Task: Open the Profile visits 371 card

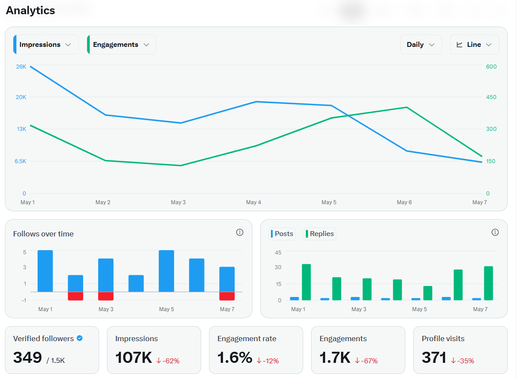Action: pyautogui.click(x=460, y=350)
